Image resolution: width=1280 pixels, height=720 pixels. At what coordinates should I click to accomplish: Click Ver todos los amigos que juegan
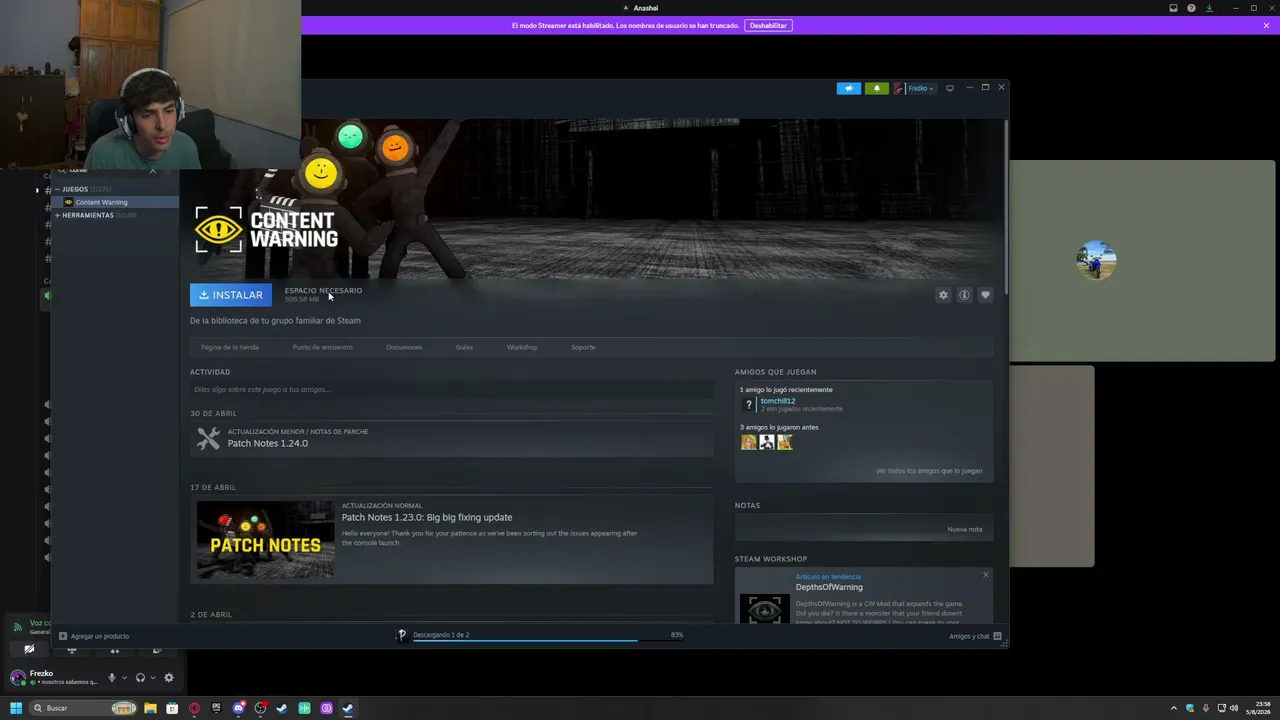(929, 471)
